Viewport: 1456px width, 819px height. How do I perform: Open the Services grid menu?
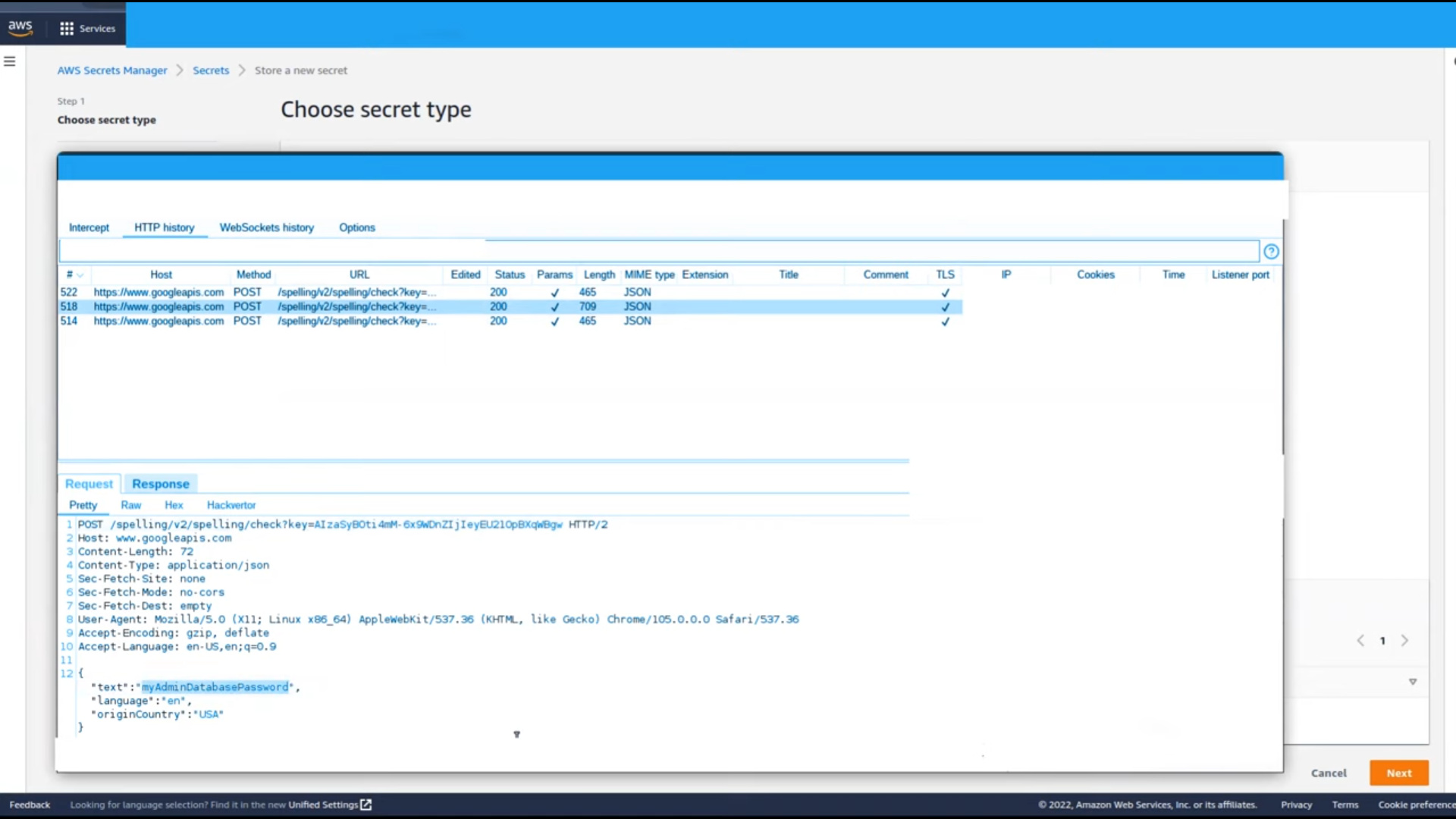click(x=88, y=28)
